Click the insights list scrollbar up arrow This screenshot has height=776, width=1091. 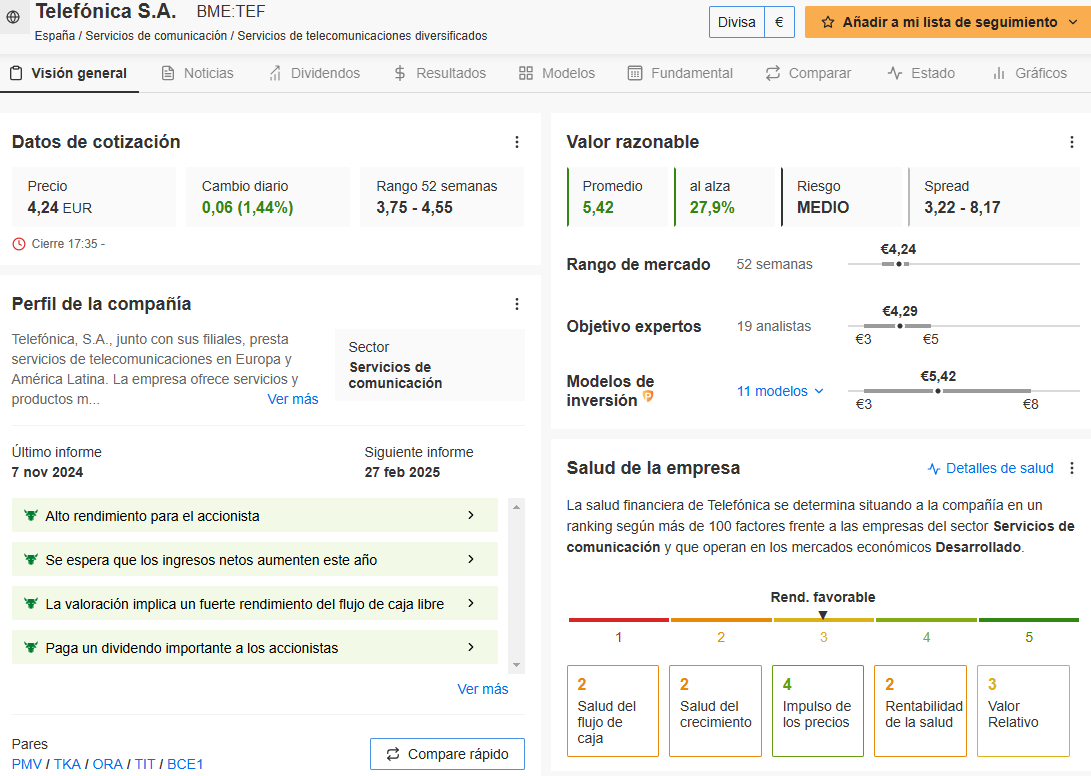516,507
